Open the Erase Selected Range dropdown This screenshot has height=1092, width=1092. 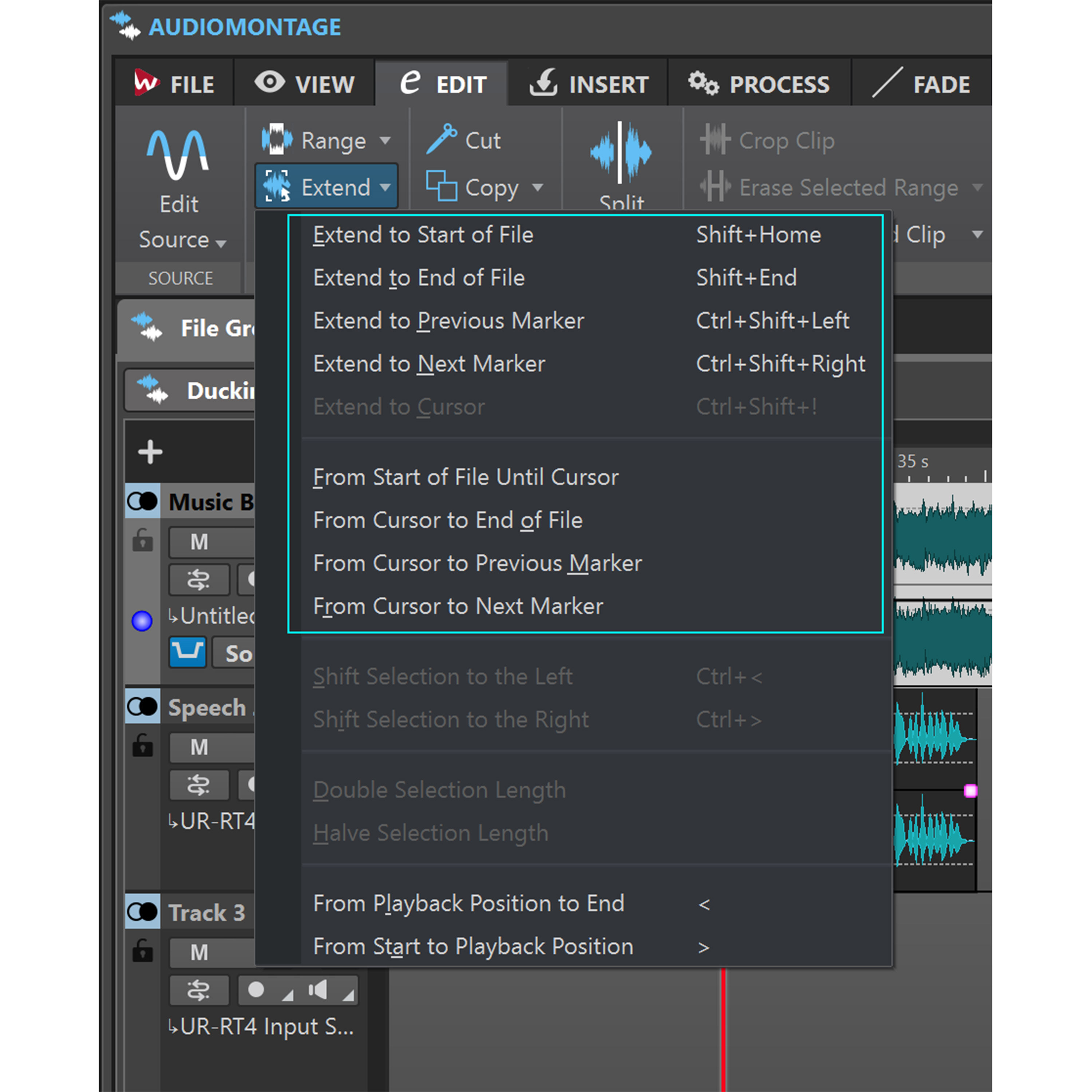pyautogui.click(x=977, y=187)
